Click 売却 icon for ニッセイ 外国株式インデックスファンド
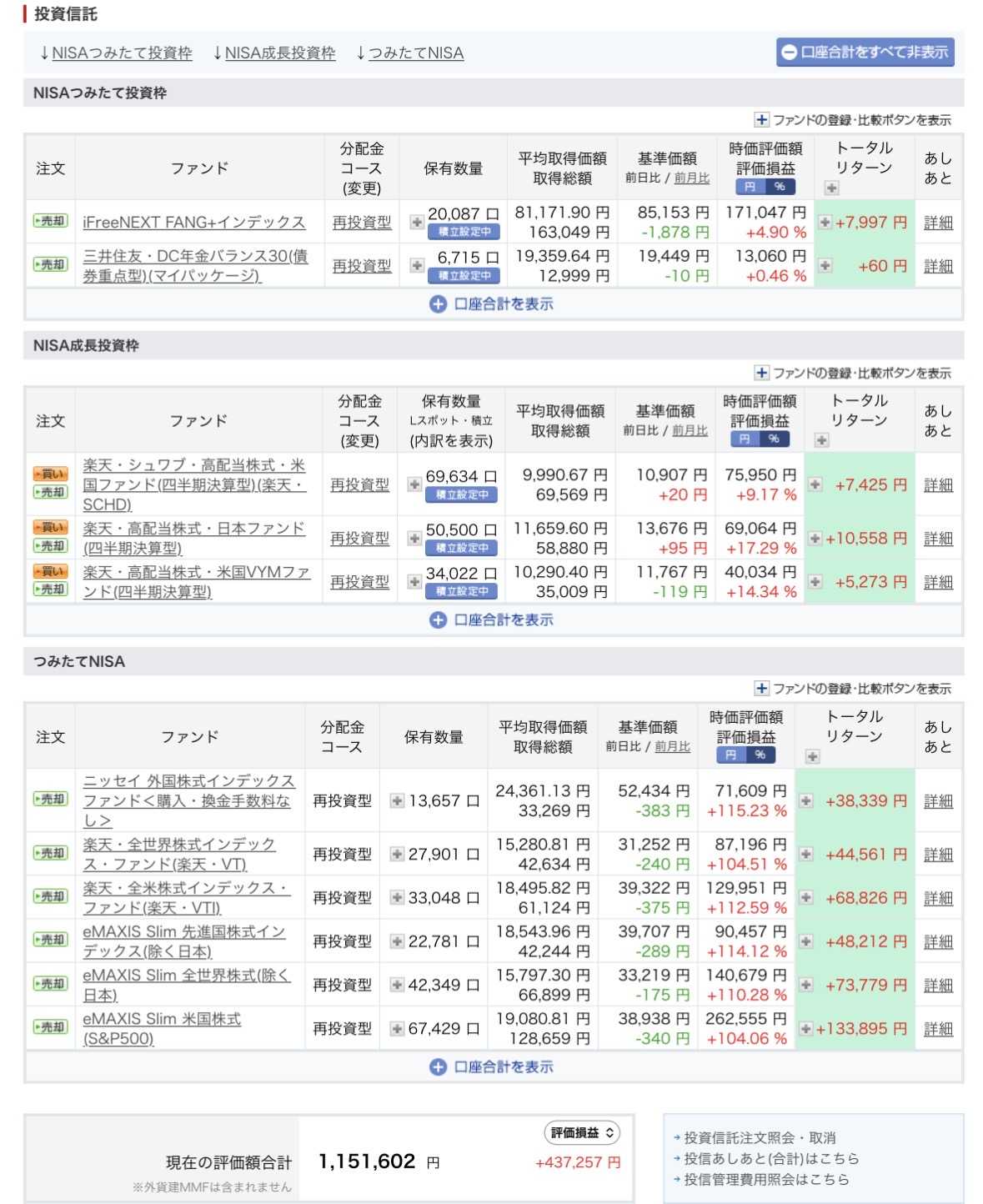983x1204 pixels. pos(50,800)
